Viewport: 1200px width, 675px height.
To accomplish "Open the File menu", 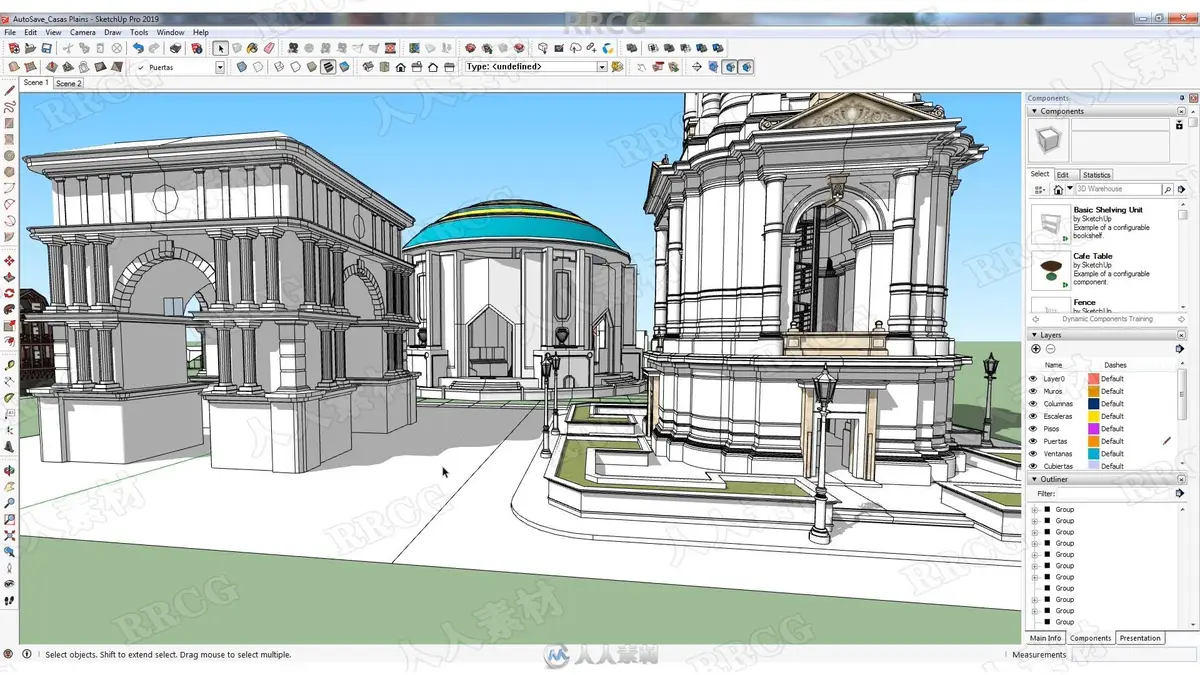I will pos(10,32).
